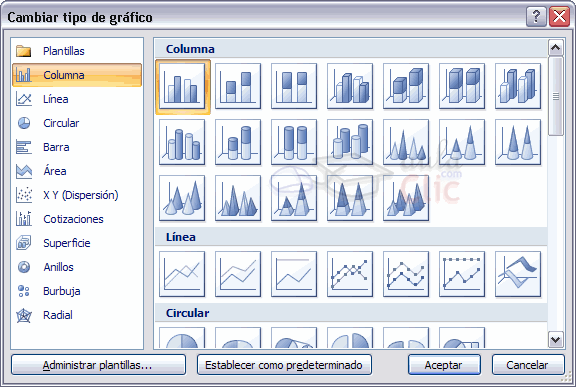Pick the 3-D pyramid chart
Image resolution: width=576 pixels, height=387 pixels.
click(406, 198)
